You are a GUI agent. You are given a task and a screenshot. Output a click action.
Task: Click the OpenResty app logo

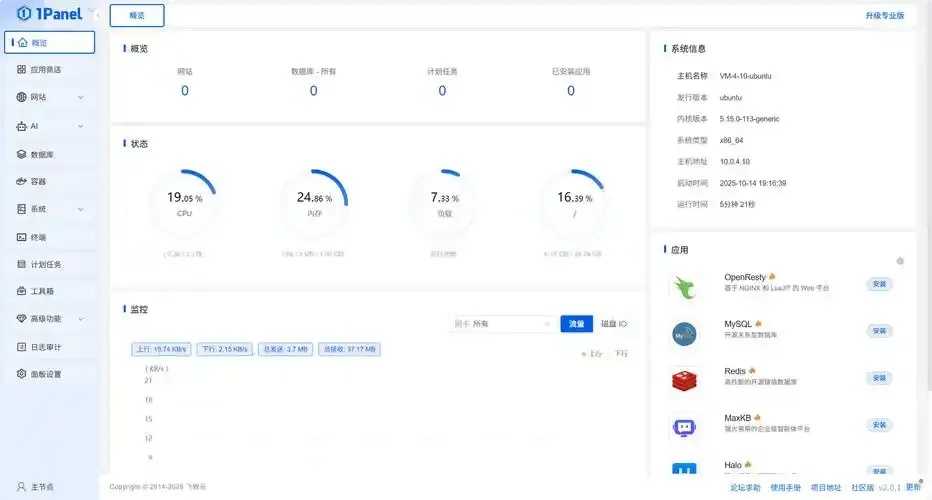[x=684, y=287]
